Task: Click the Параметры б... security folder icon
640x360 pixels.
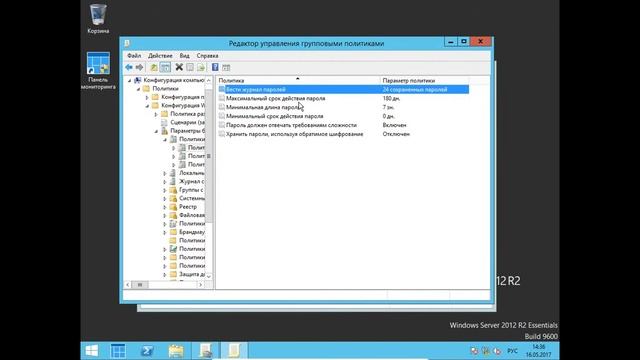Action: point(164,131)
